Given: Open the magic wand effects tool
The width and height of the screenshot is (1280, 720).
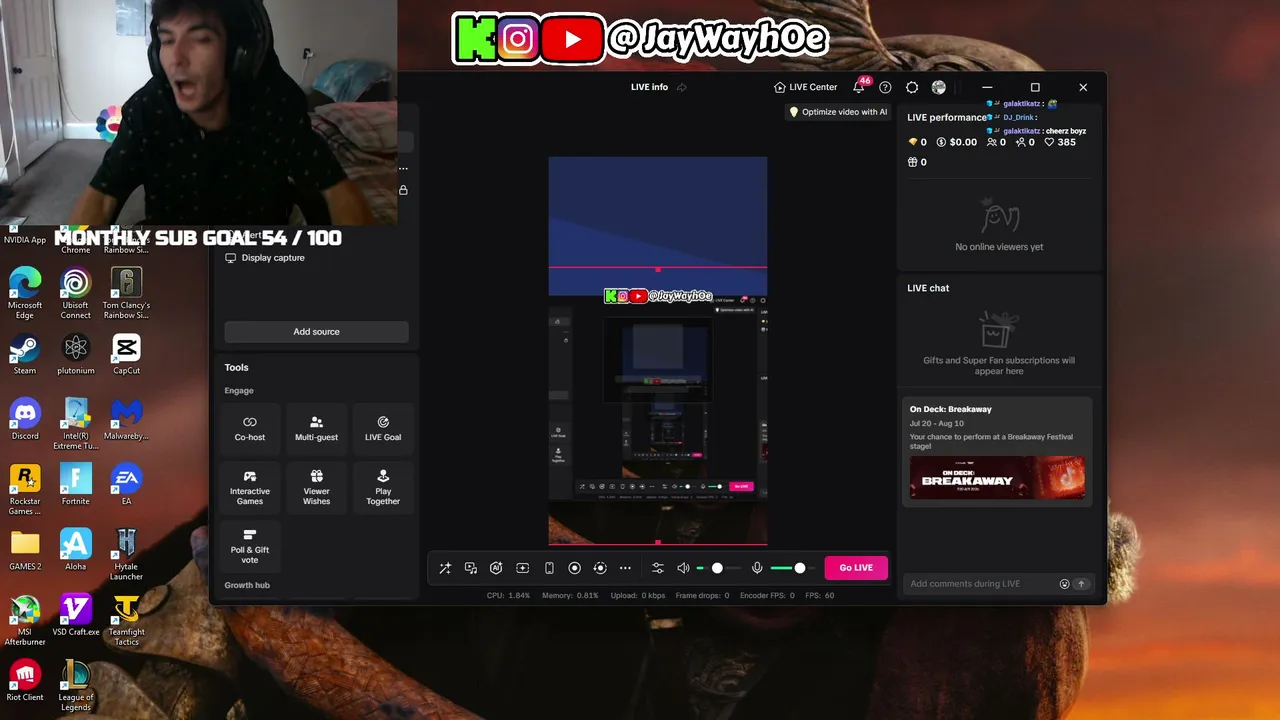Looking at the screenshot, I should [445, 568].
